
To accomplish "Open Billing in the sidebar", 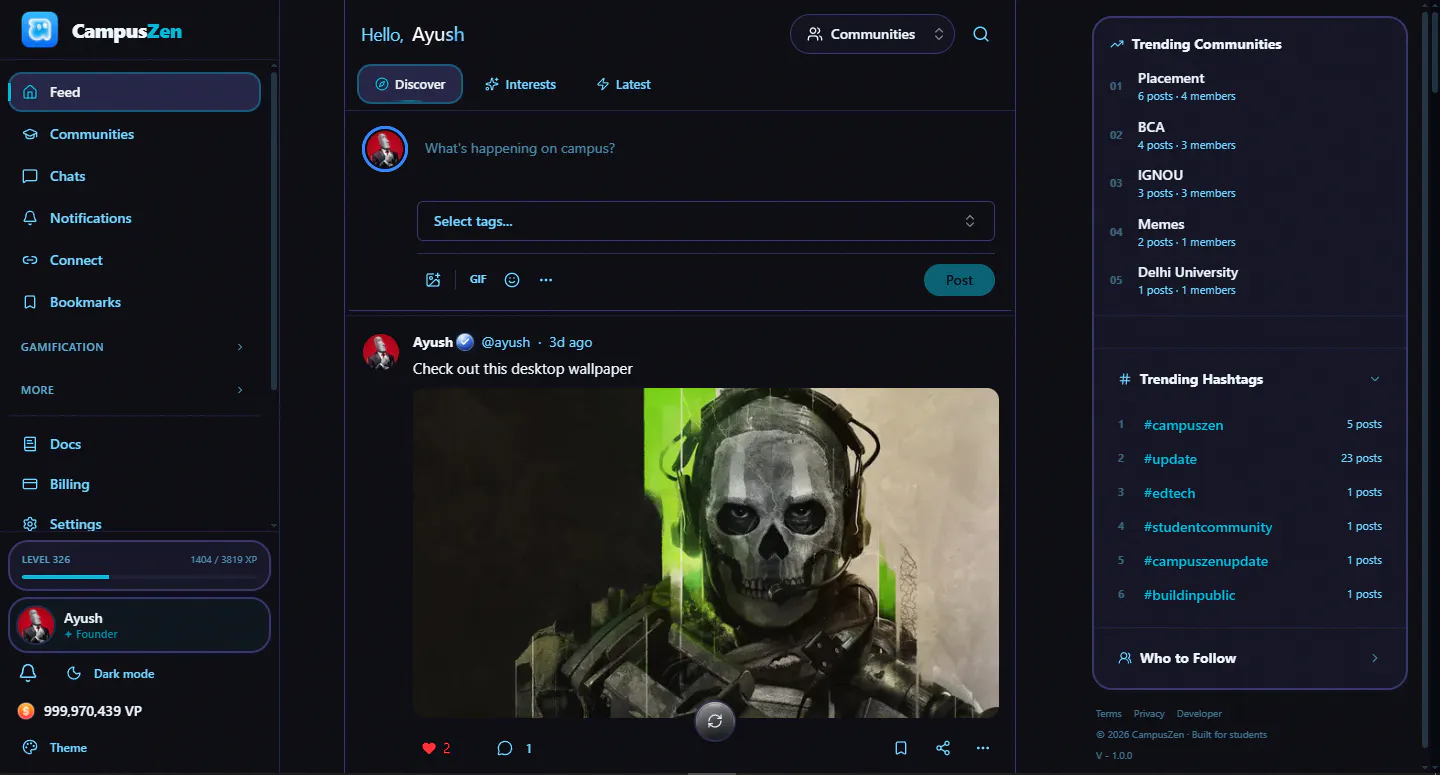I will point(134,484).
